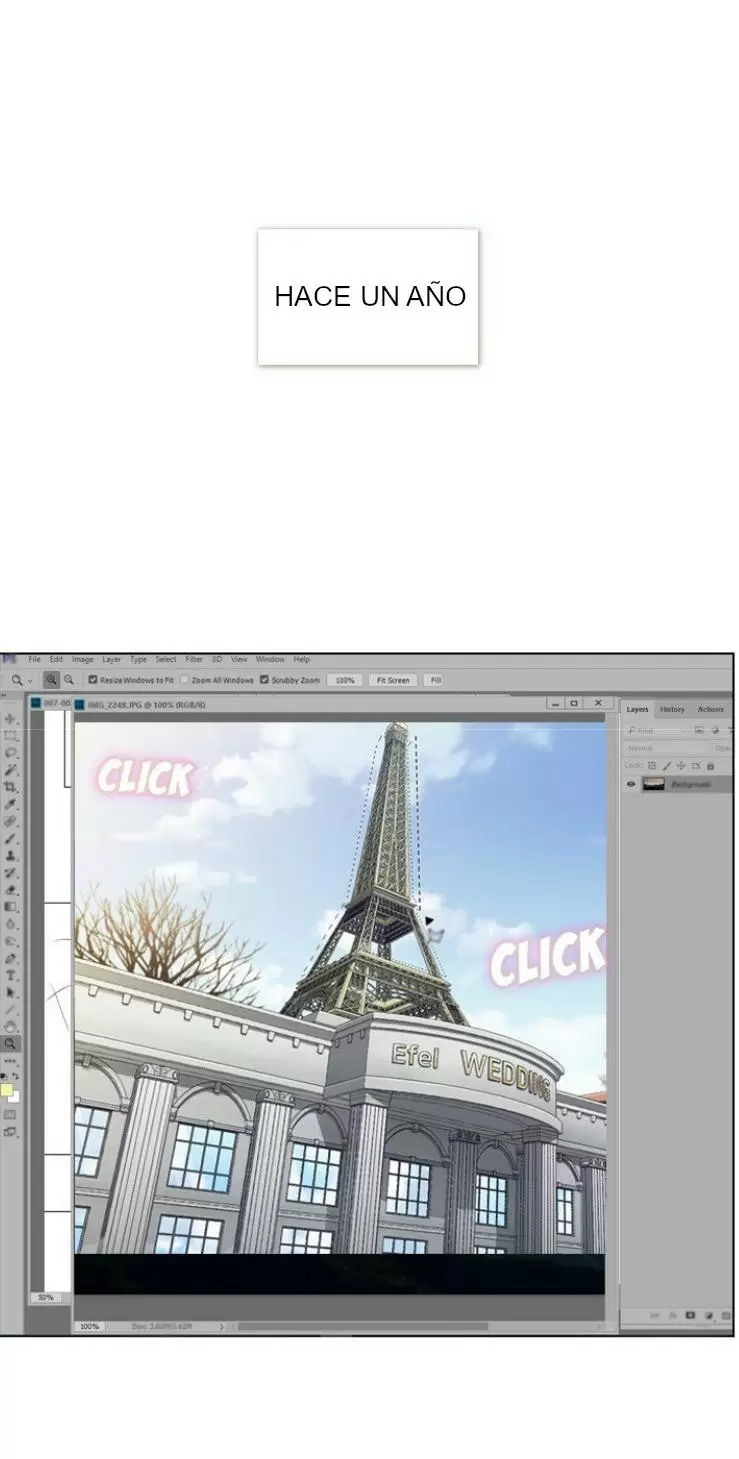Open the 3D menu
The height and width of the screenshot is (1459, 739).
tap(217, 659)
